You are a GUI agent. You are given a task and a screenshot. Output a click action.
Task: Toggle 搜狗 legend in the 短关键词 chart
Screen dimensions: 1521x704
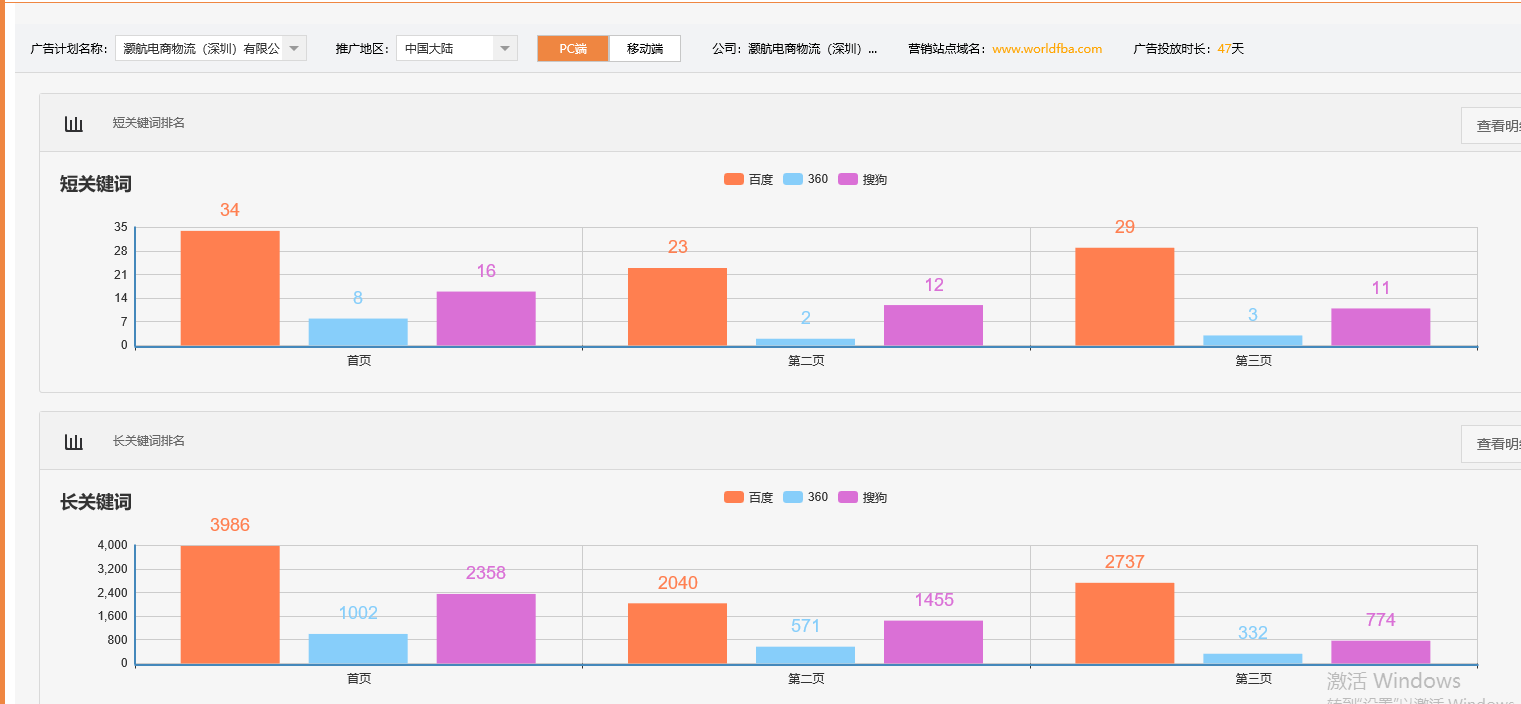point(862,180)
